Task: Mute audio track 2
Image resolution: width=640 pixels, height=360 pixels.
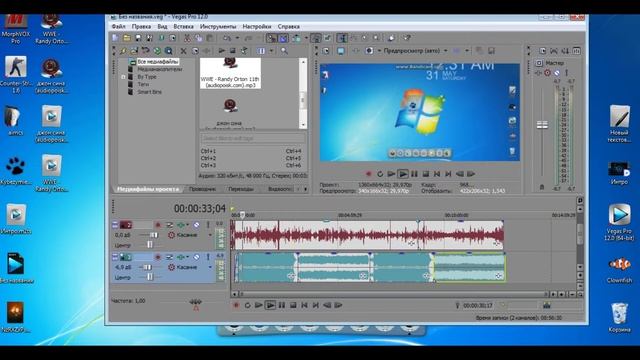Action: point(196,257)
